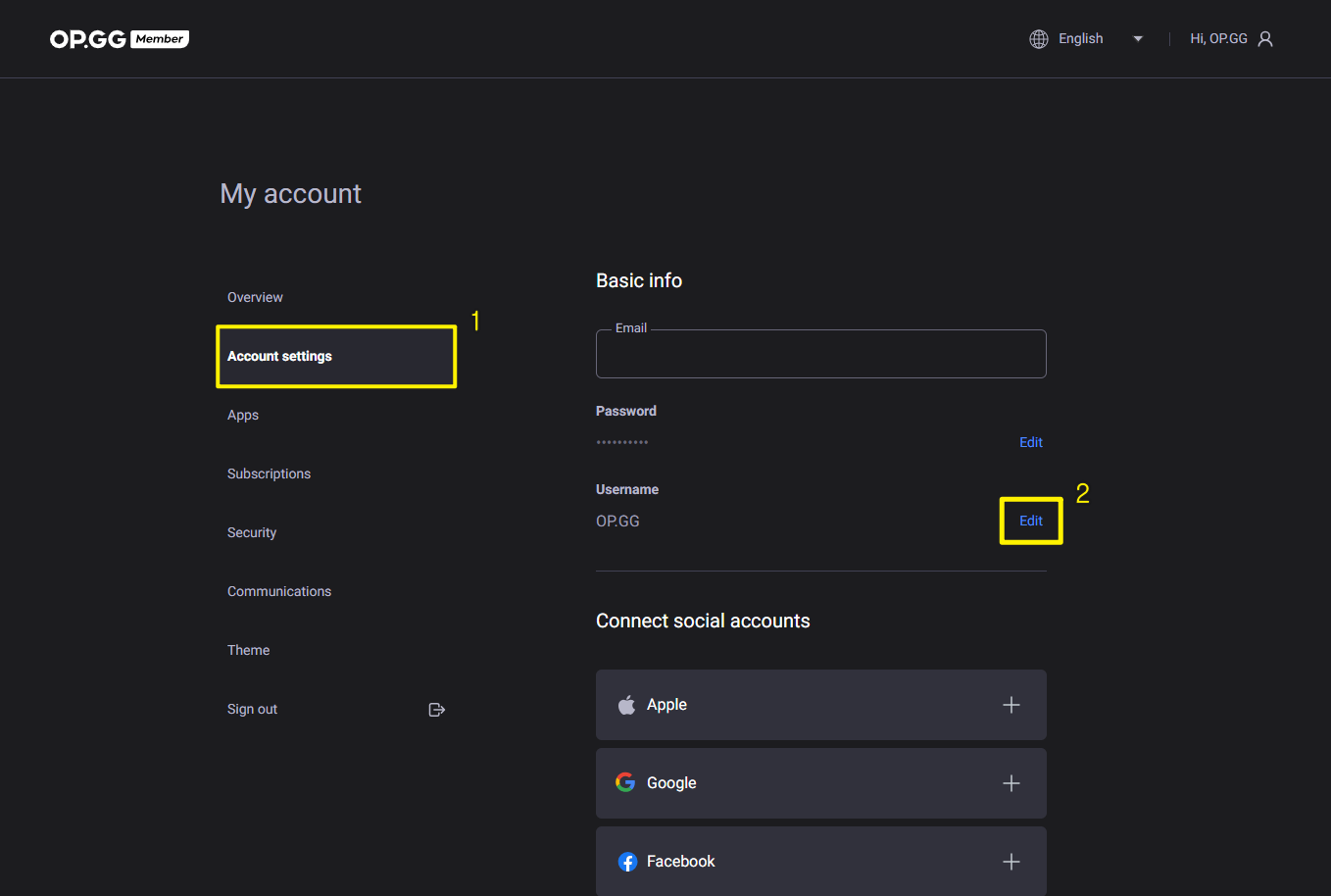Image resolution: width=1331 pixels, height=896 pixels.
Task: Click the Username label
Action: point(627,489)
